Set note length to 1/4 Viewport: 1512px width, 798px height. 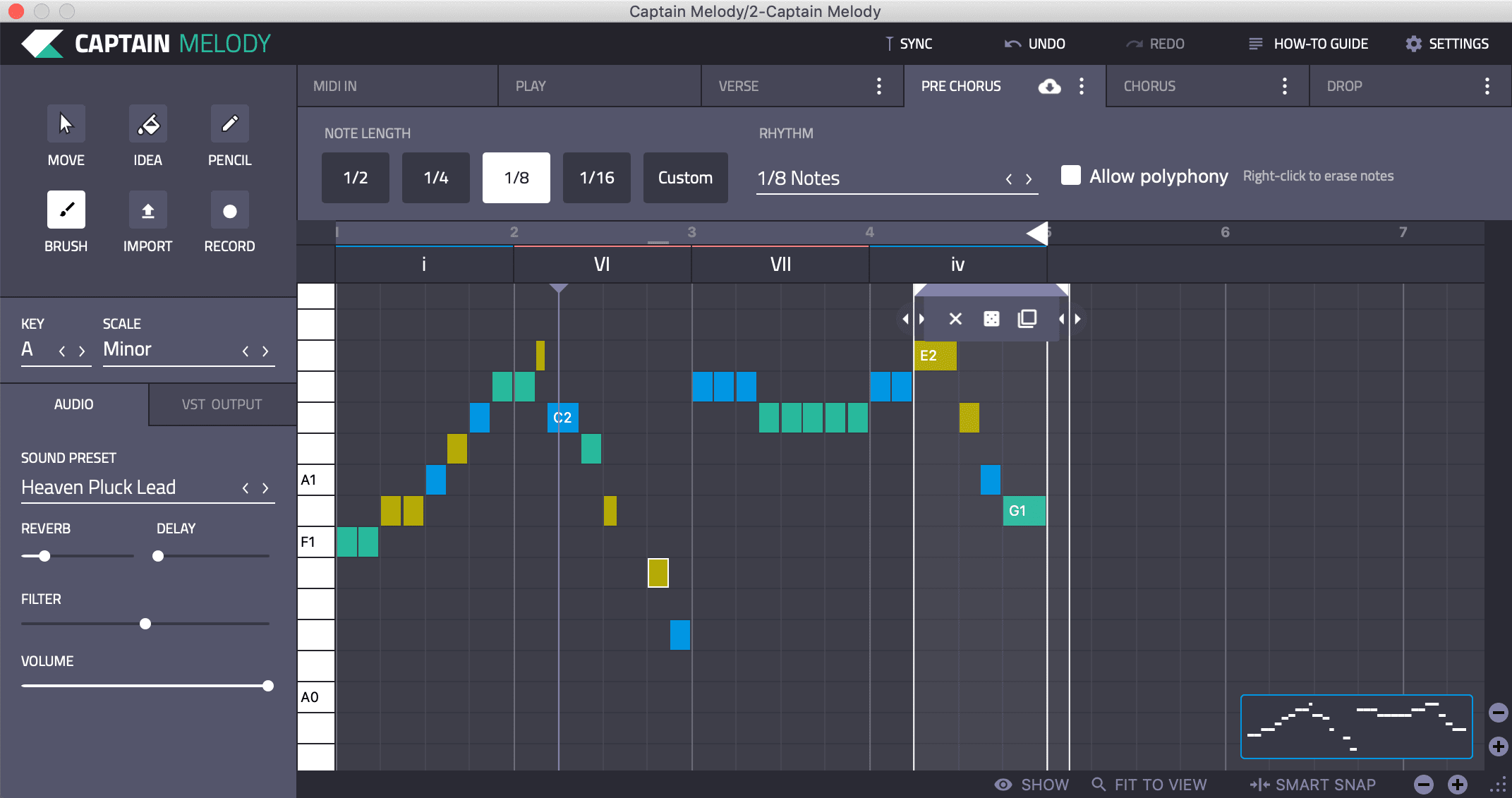click(x=436, y=178)
